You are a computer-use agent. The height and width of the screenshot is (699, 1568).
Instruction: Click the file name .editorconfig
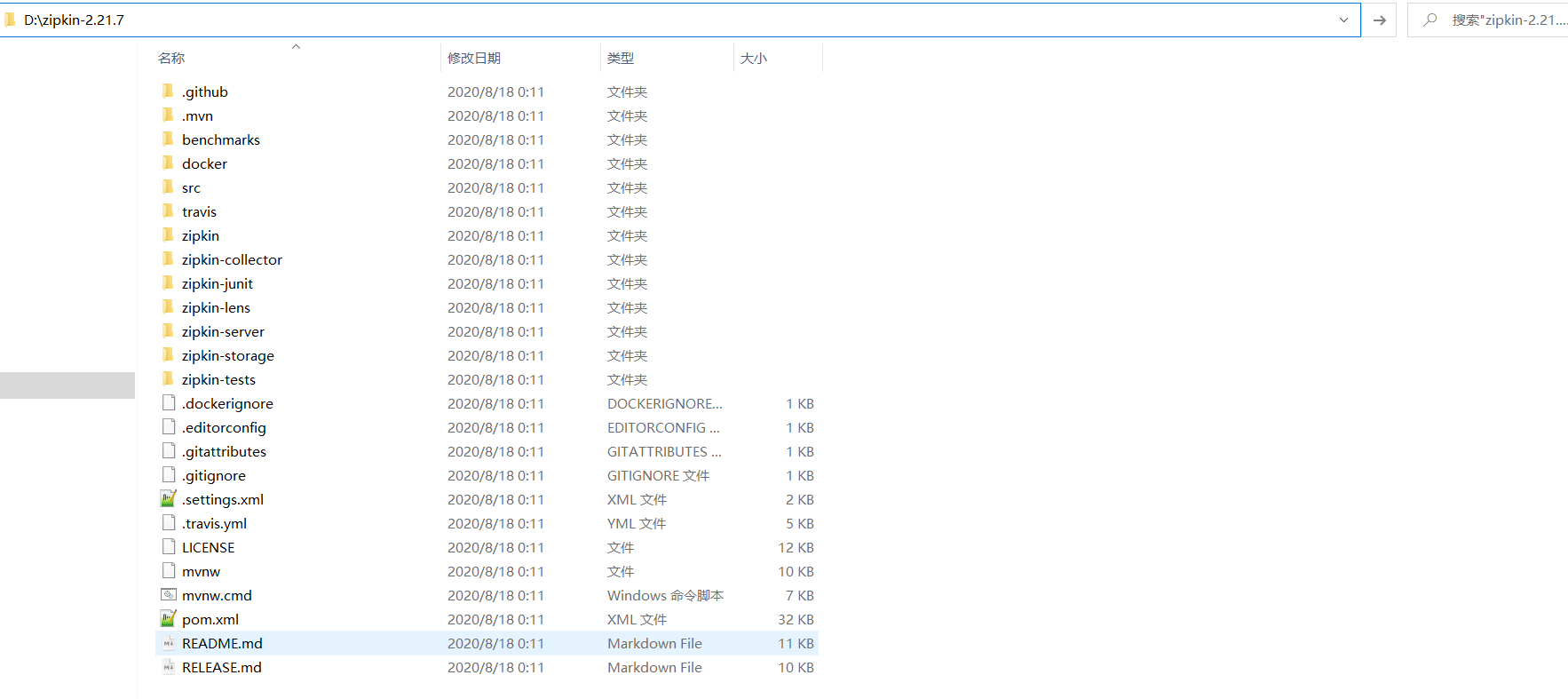pos(224,427)
